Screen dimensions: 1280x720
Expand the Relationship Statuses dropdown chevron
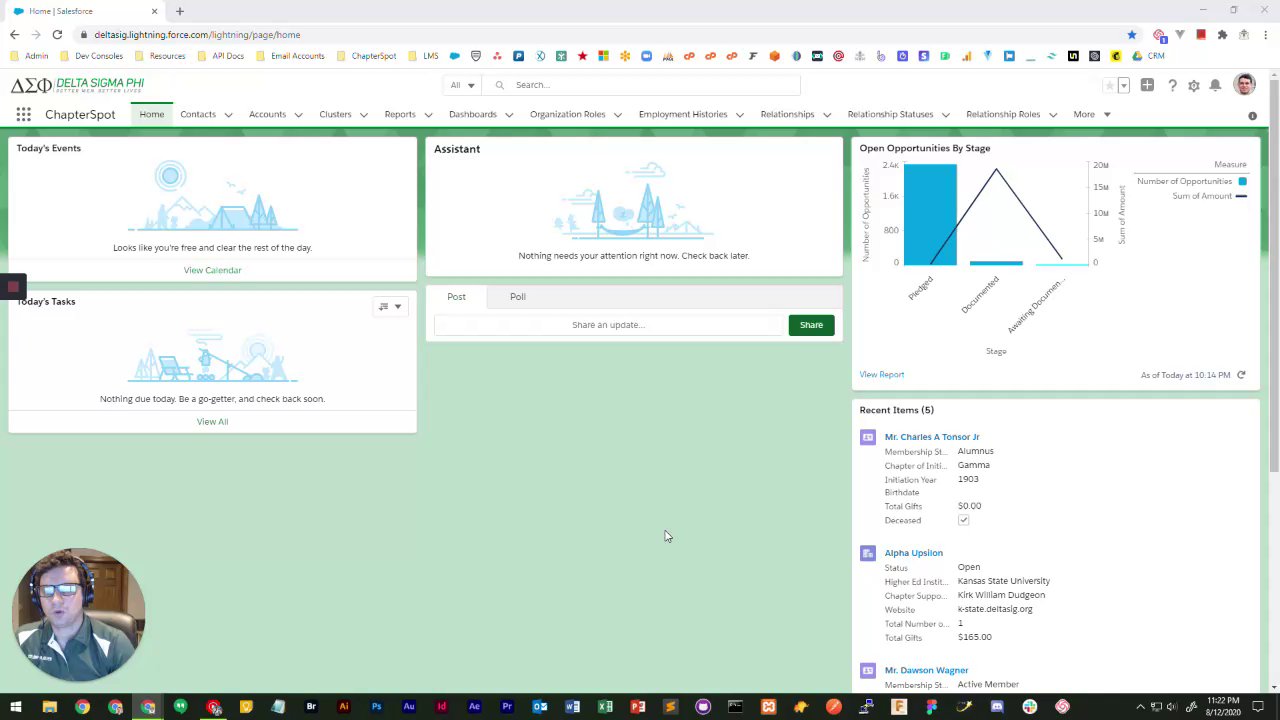click(945, 115)
